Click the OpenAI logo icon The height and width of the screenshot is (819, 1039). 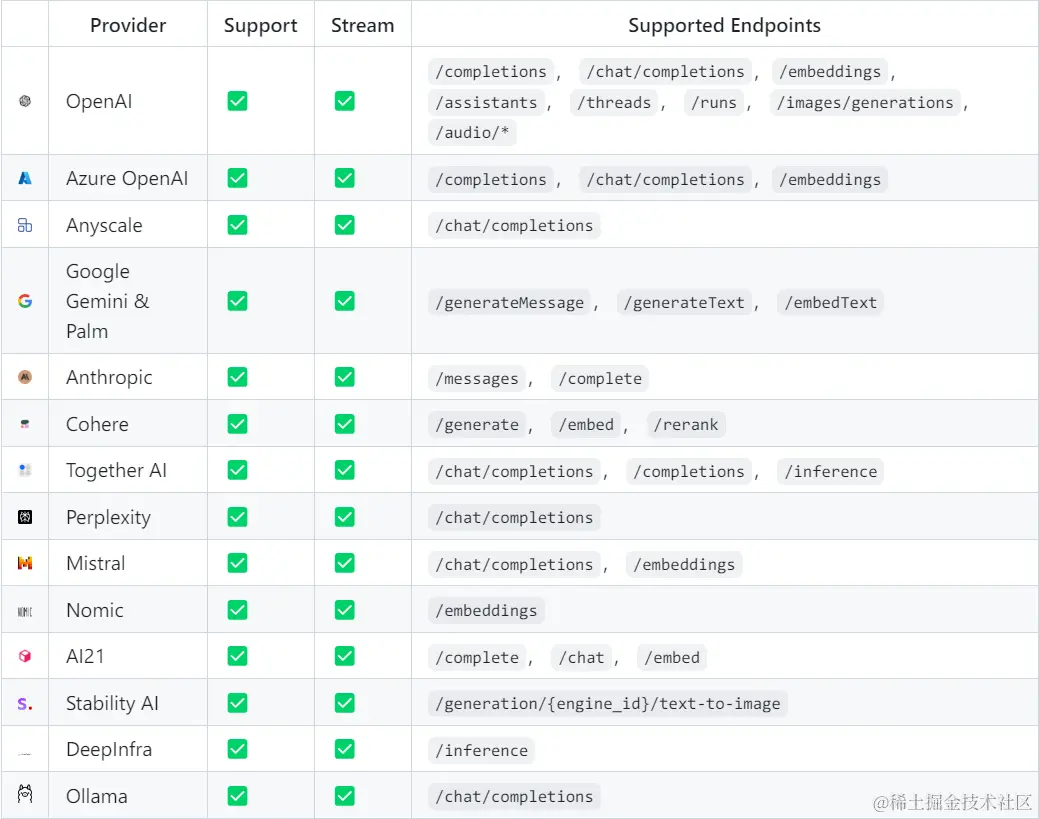(x=25, y=101)
